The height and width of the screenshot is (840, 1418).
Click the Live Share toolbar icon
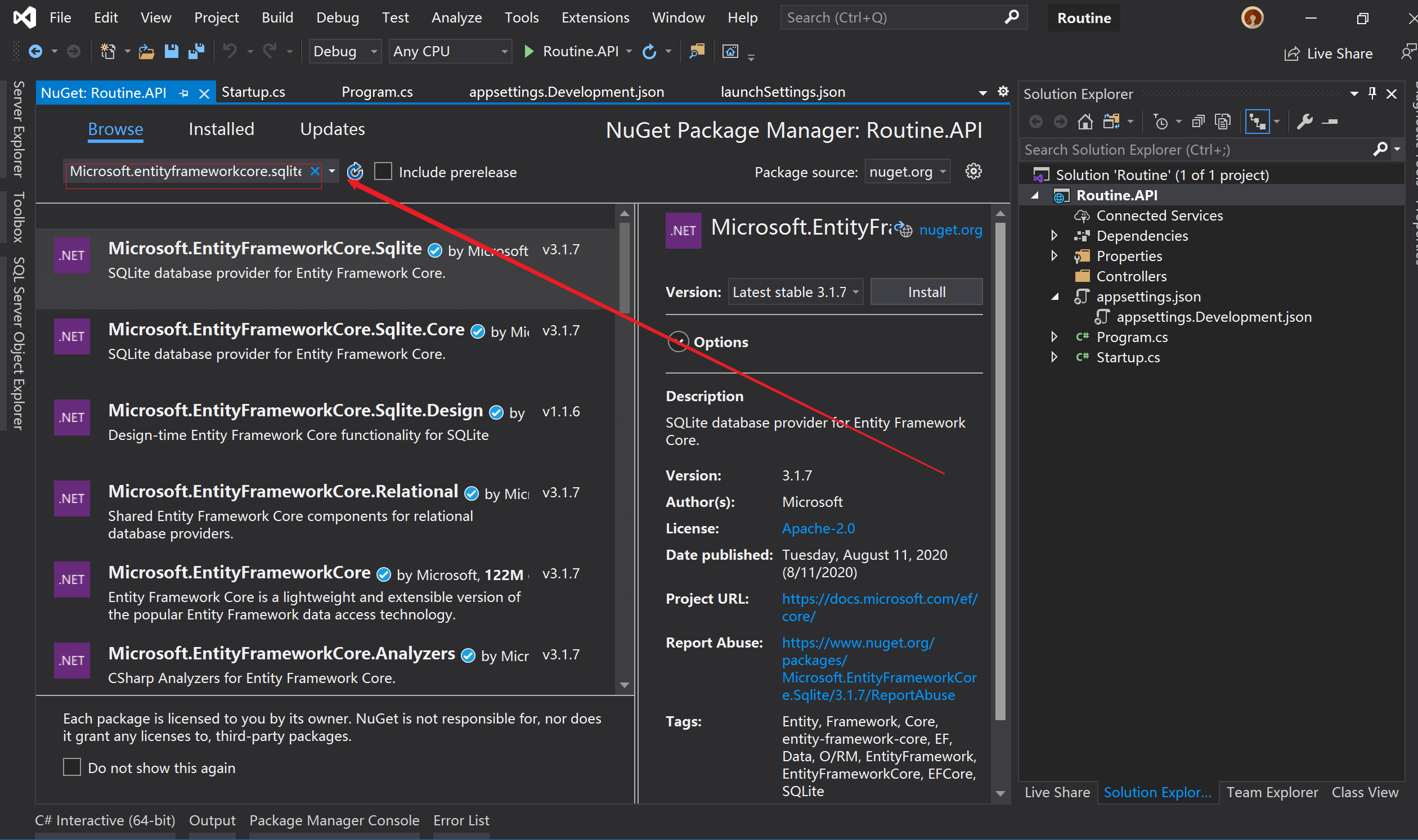coord(1293,54)
